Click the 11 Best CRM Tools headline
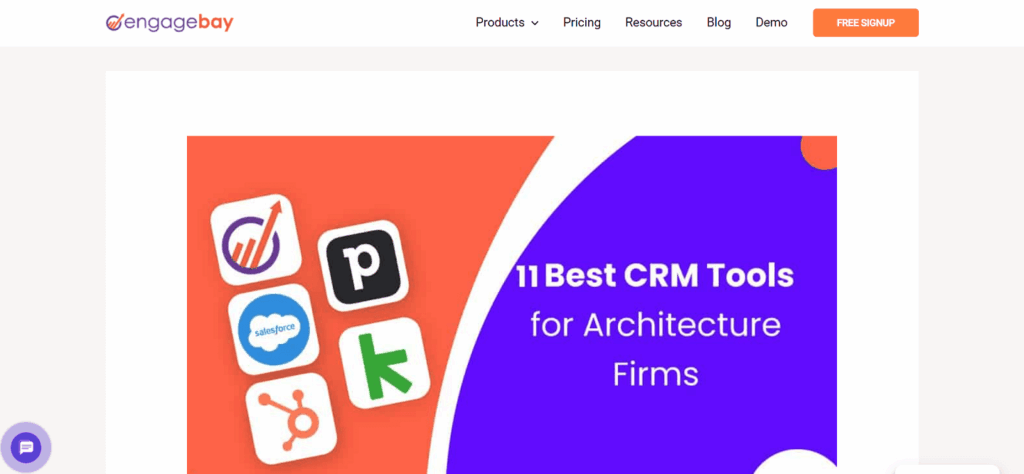Viewport: 1024px width, 474px height. coord(655,277)
